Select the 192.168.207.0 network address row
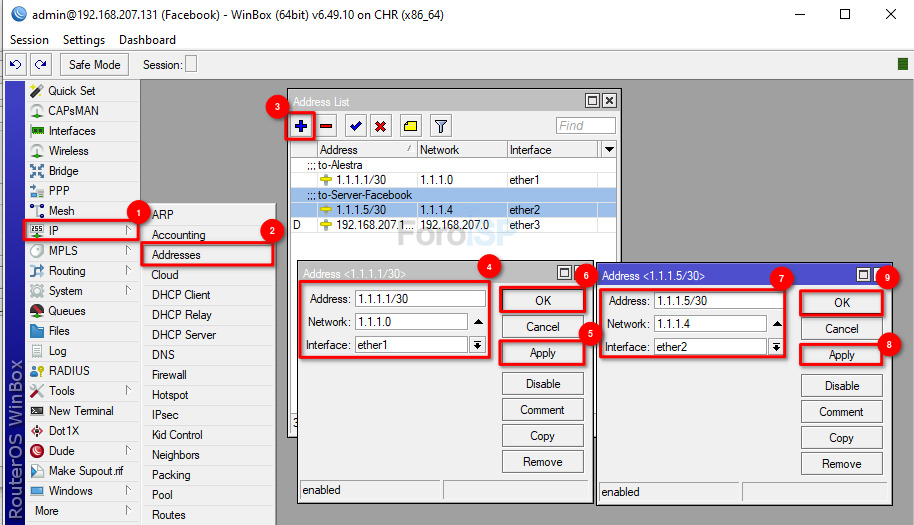 460,225
